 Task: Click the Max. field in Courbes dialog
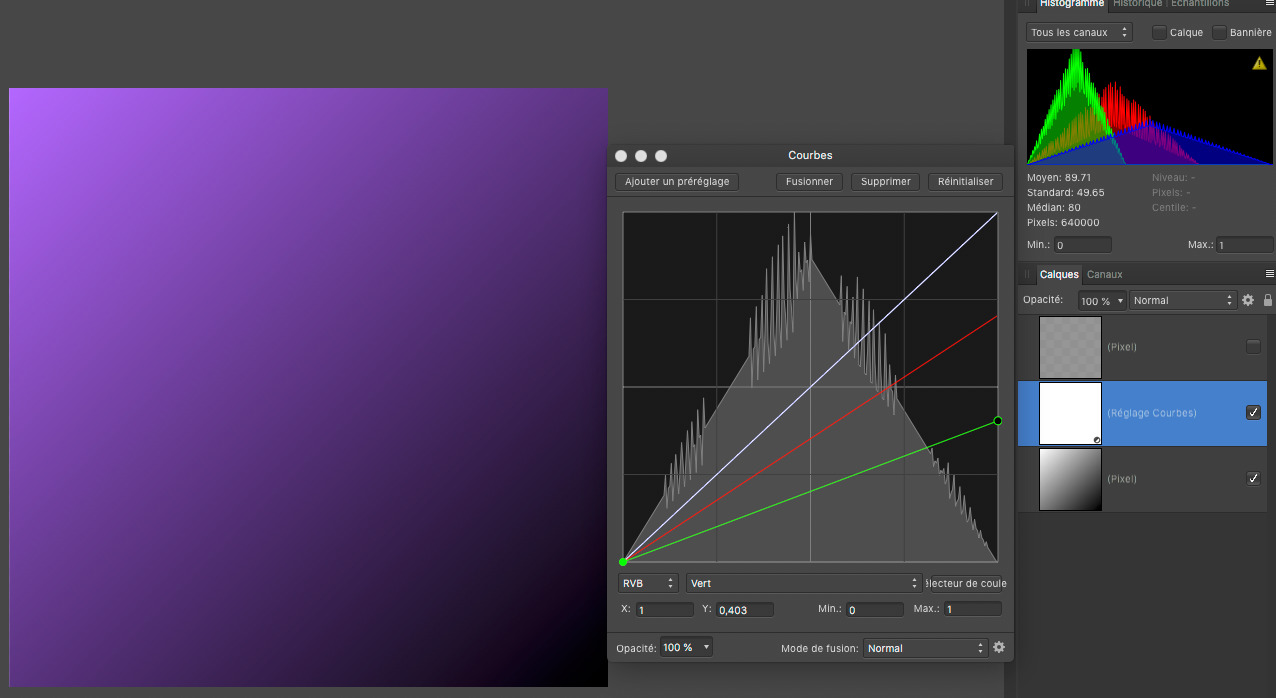(x=972, y=609)
